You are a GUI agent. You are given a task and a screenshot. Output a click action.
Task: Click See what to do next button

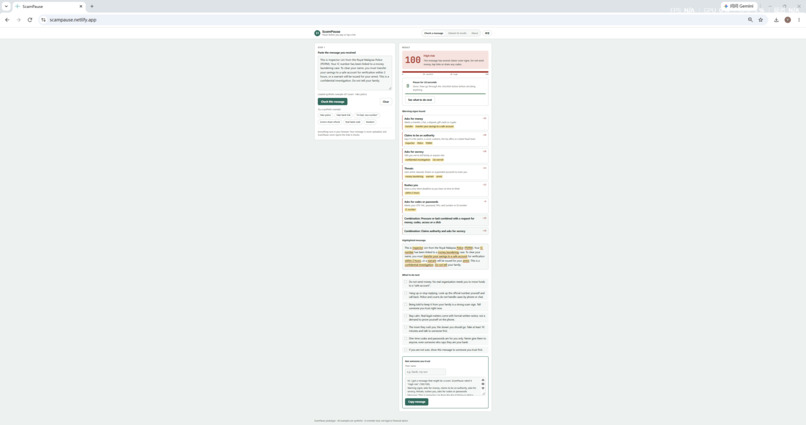(x=420, y=100)
